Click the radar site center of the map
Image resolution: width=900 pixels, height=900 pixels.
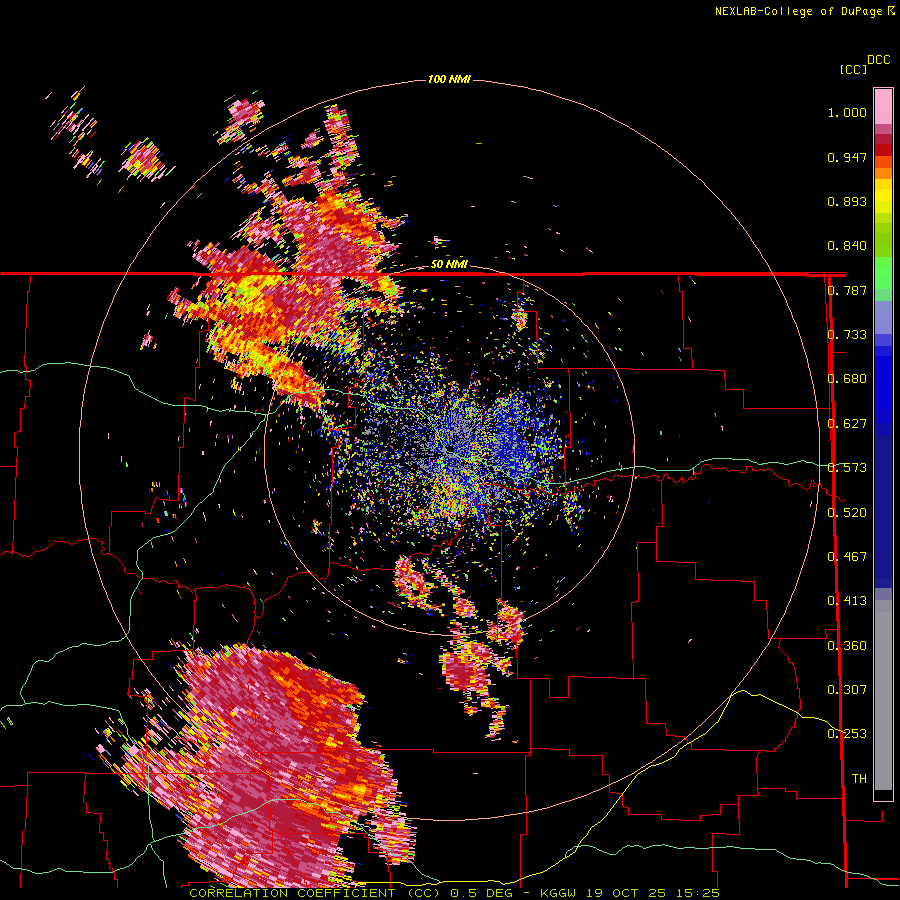click(449, 449)
